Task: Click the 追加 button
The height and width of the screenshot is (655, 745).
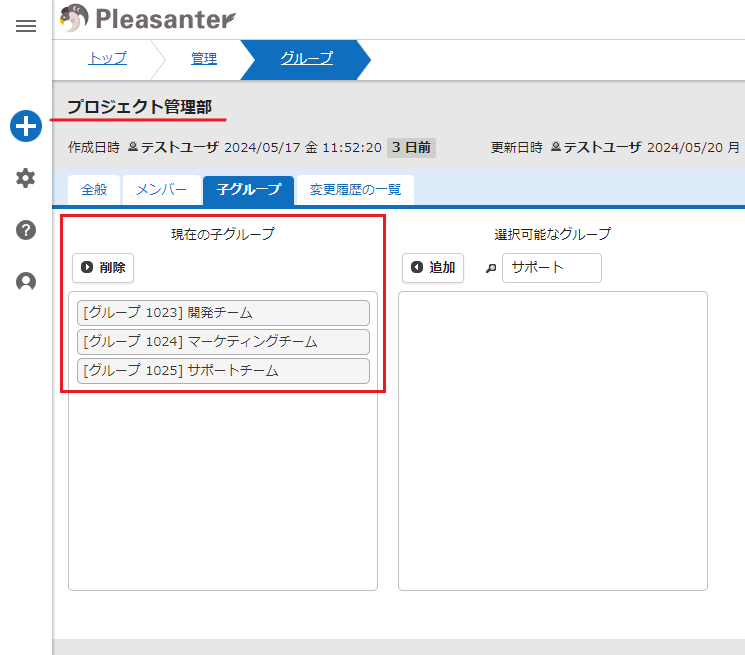Action: (x=433, y=268)
